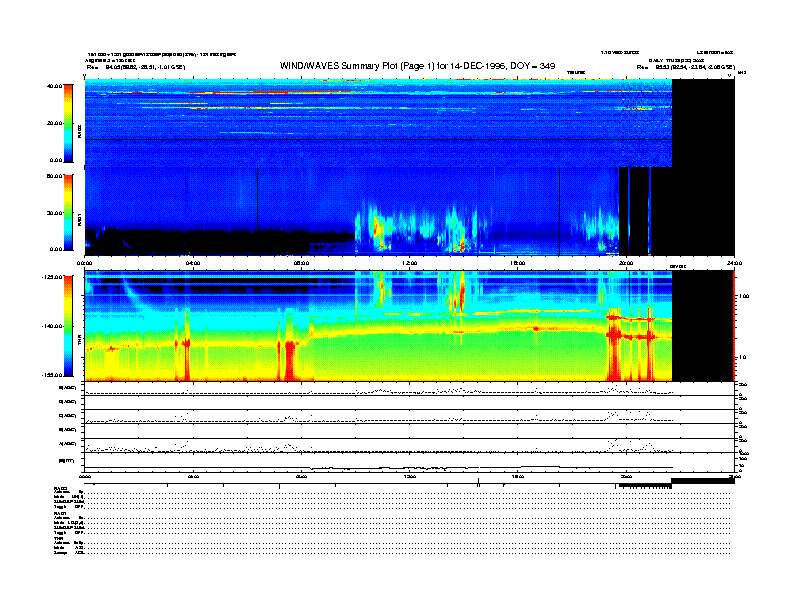
Task: Click the TNR color scale bar
Action: [x=68, y=326]
